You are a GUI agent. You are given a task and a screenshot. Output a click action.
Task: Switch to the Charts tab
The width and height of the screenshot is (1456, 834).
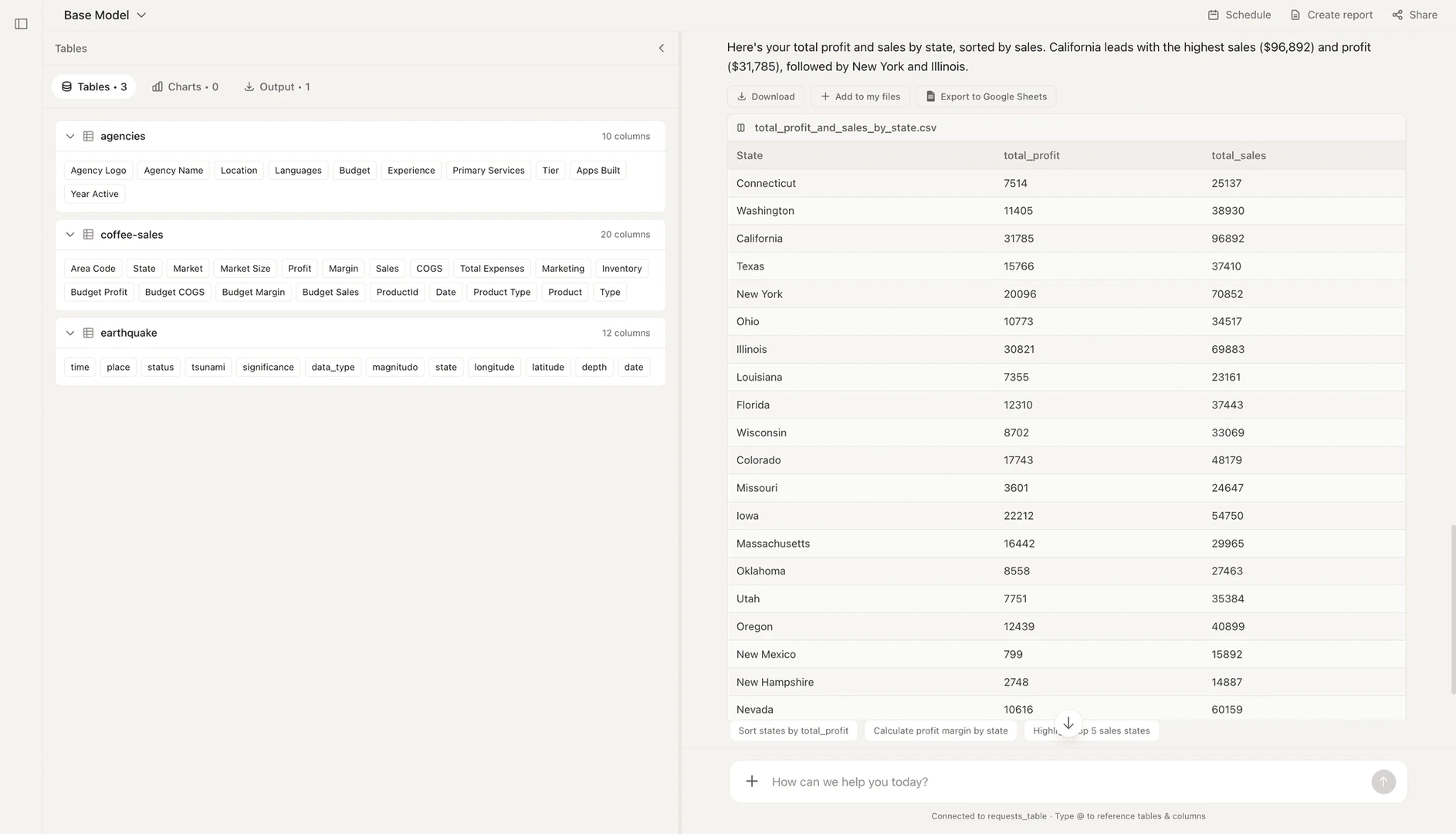[185, 87]
